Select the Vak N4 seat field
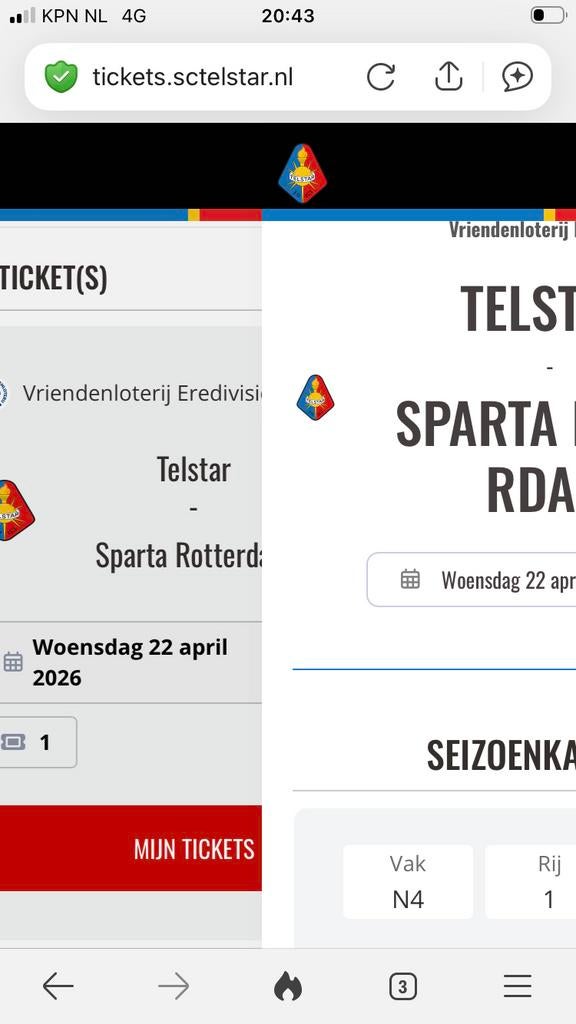Screen dimensions: 576x1024 click(x=408, y=882)
